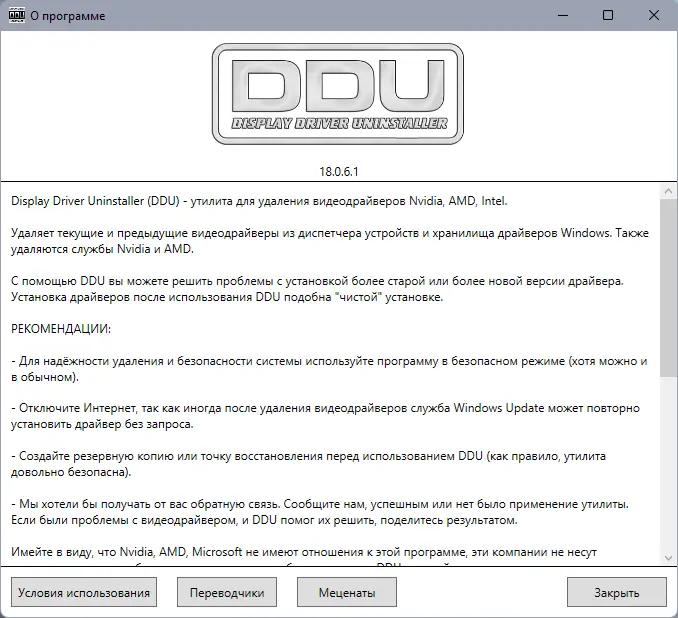This screenshot has height=618, width=678.
Task: Click the paragraph starting '- Мы хотели бы получать'
Action: tap(320, 512)
